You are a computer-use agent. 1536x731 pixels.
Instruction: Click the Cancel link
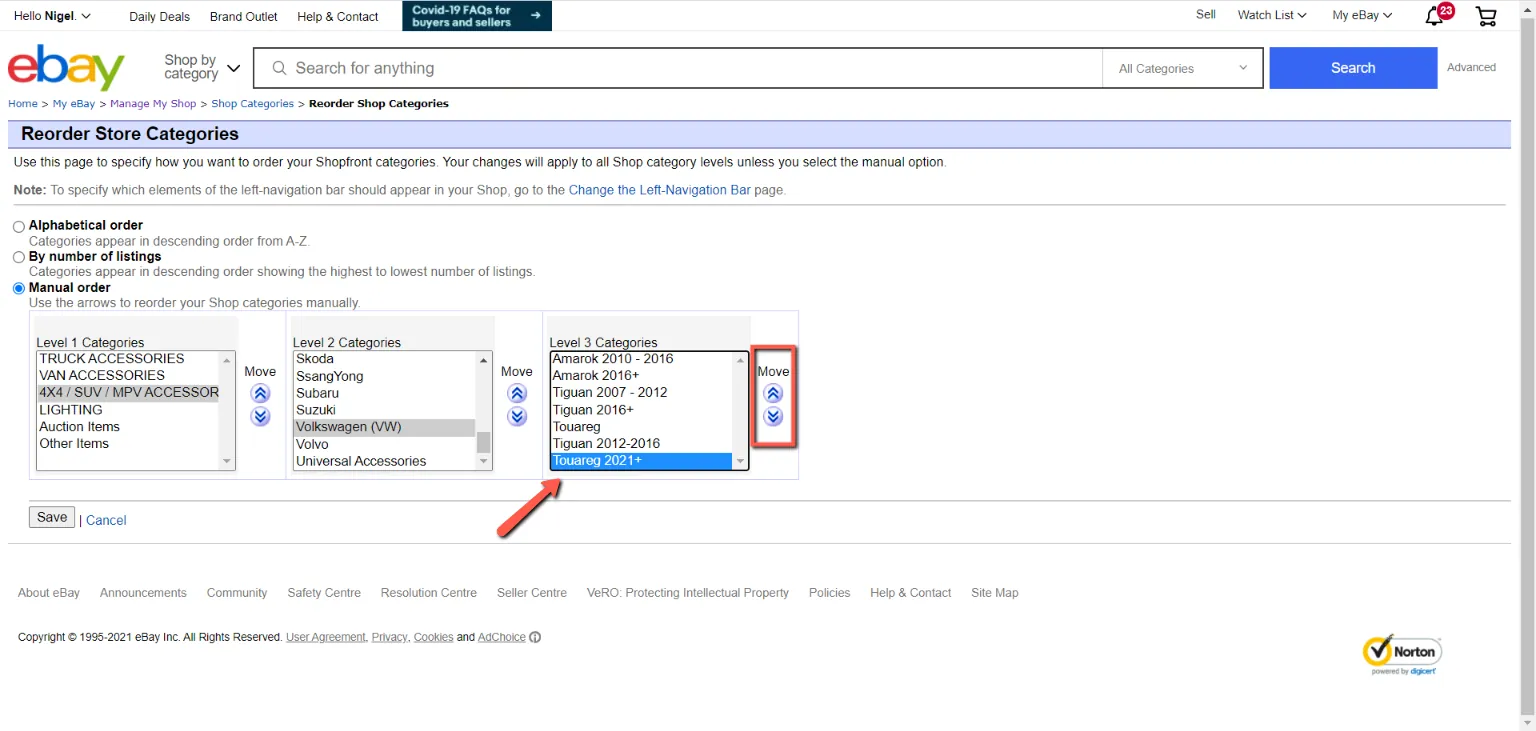(x=106, y=520)
